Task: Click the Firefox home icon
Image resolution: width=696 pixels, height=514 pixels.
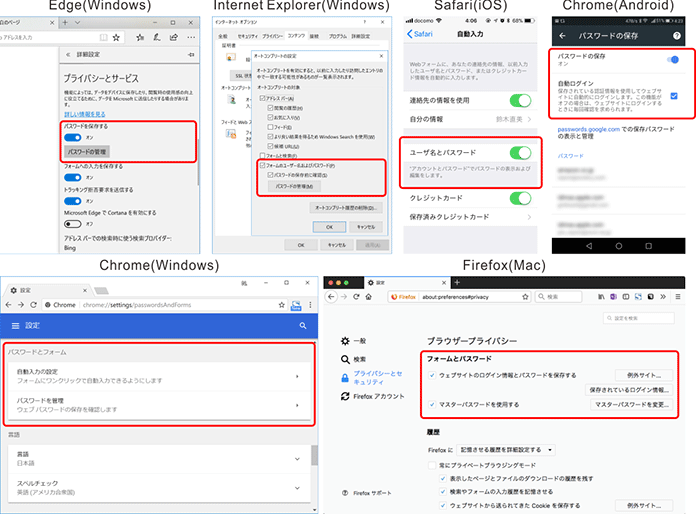Action: click(368, 297)
